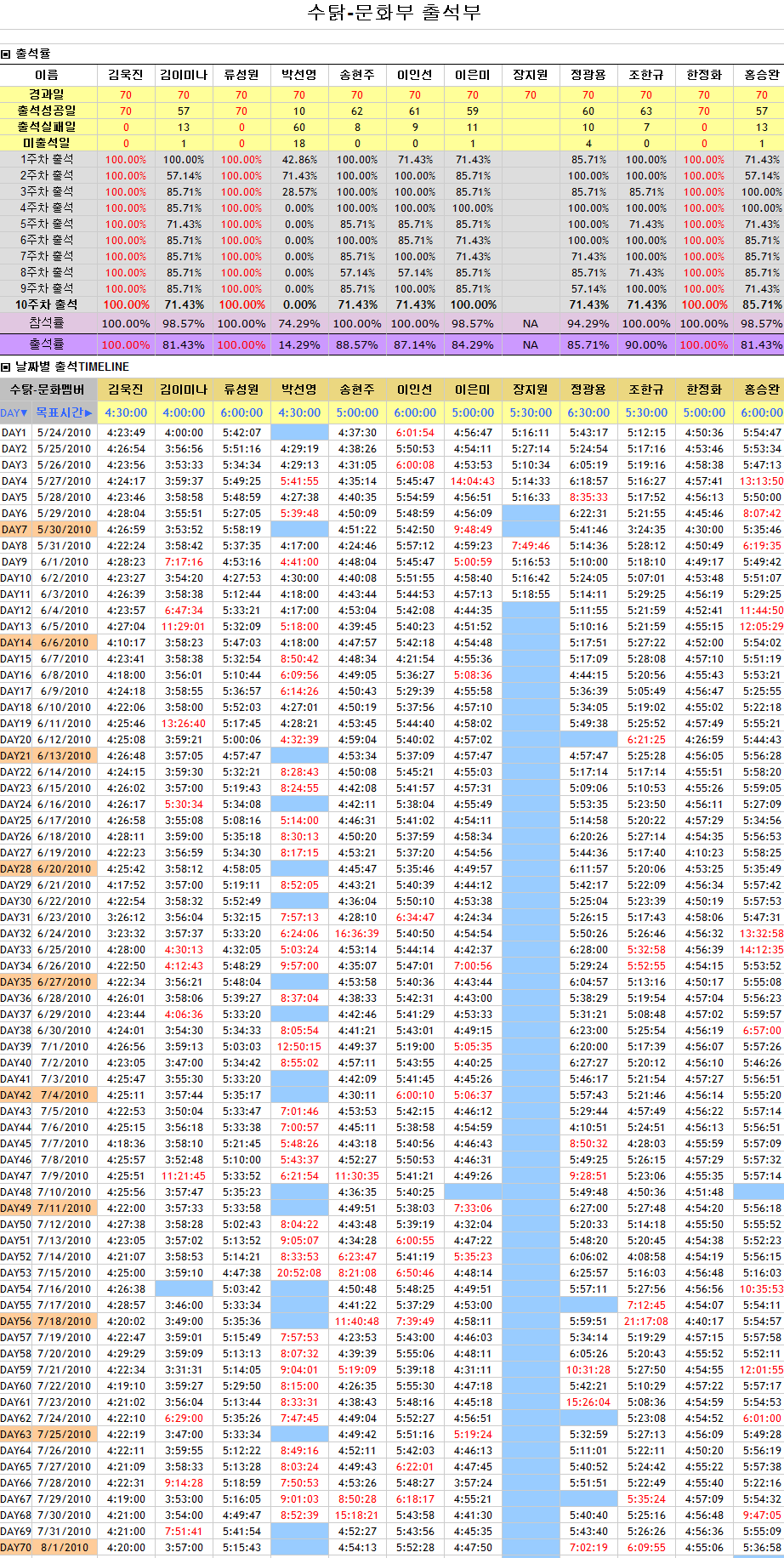This screenshot has height=1558, width=784.
Task: Click the 10주차 출석 row label
Action: pyautogui.click(x=47, y=304)
